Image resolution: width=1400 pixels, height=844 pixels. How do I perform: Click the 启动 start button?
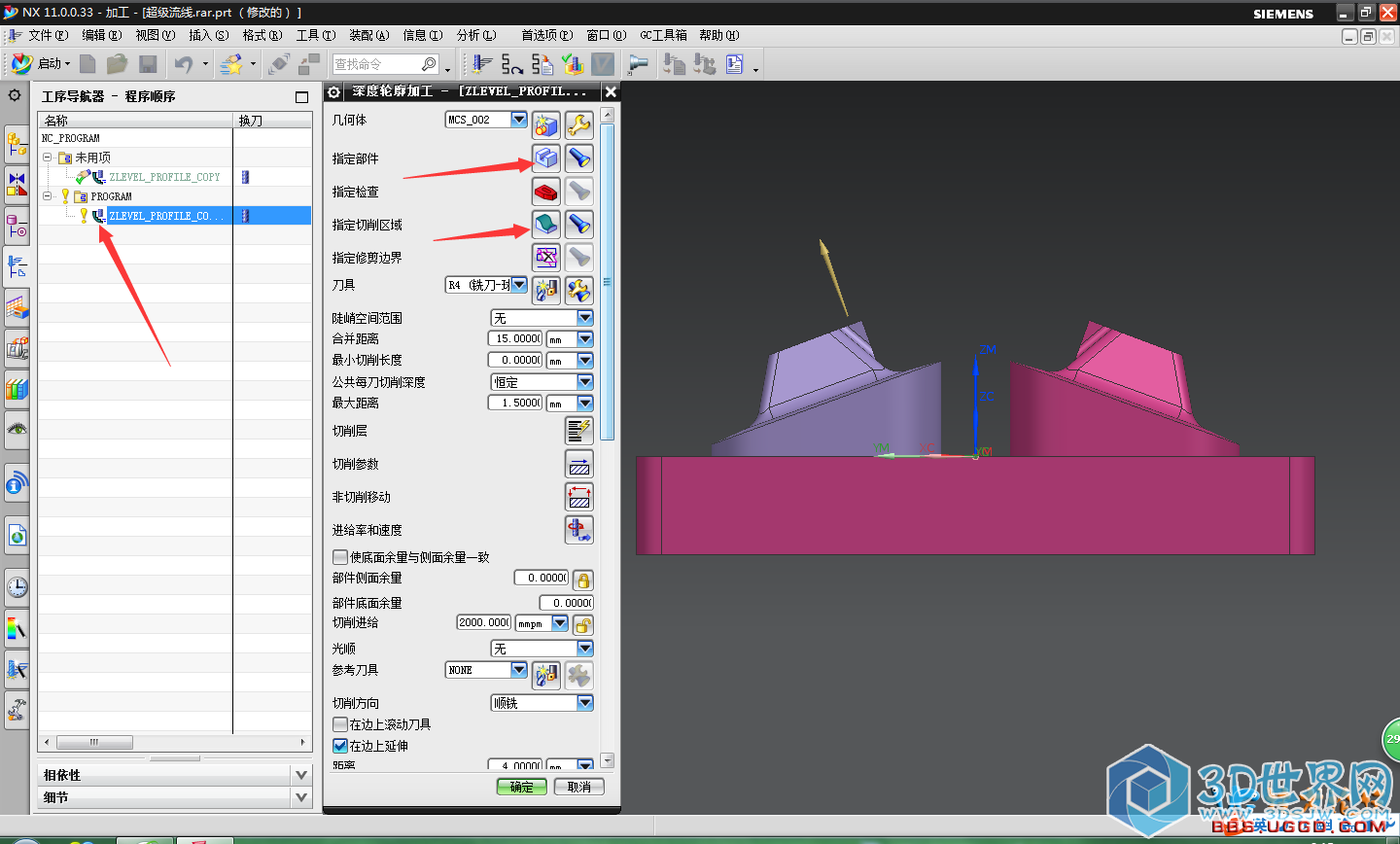click(x=40, y=64)
